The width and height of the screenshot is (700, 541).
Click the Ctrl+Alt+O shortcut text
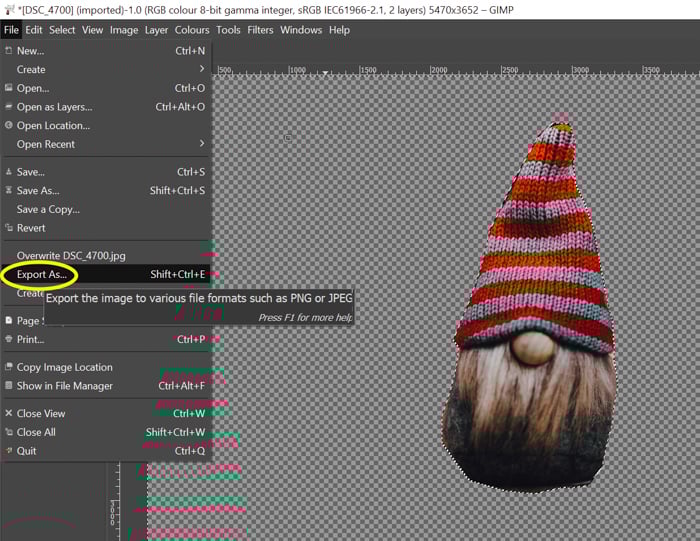180,107
